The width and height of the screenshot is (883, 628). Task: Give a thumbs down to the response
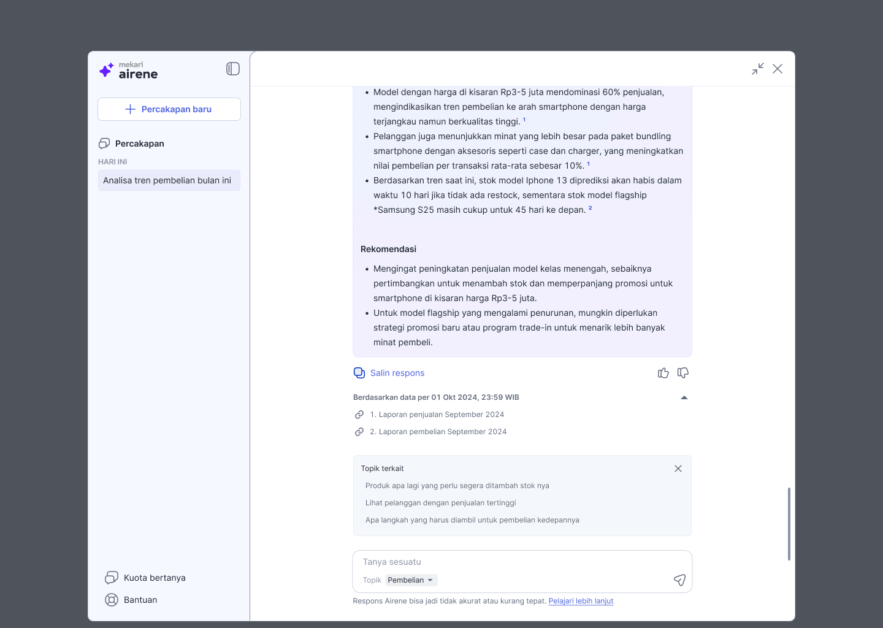click(x=683, y=373)
